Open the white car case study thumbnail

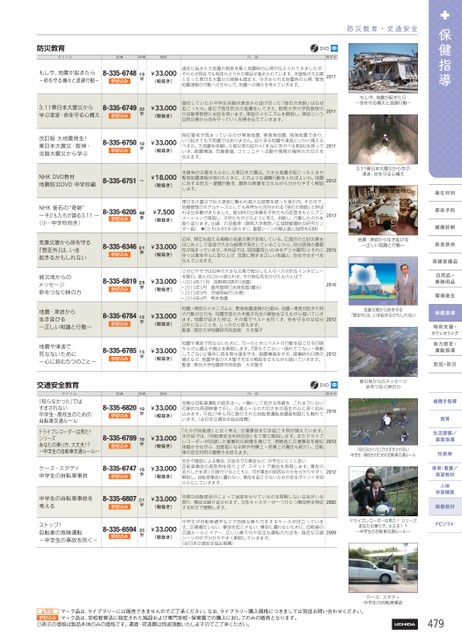point(383,568)
